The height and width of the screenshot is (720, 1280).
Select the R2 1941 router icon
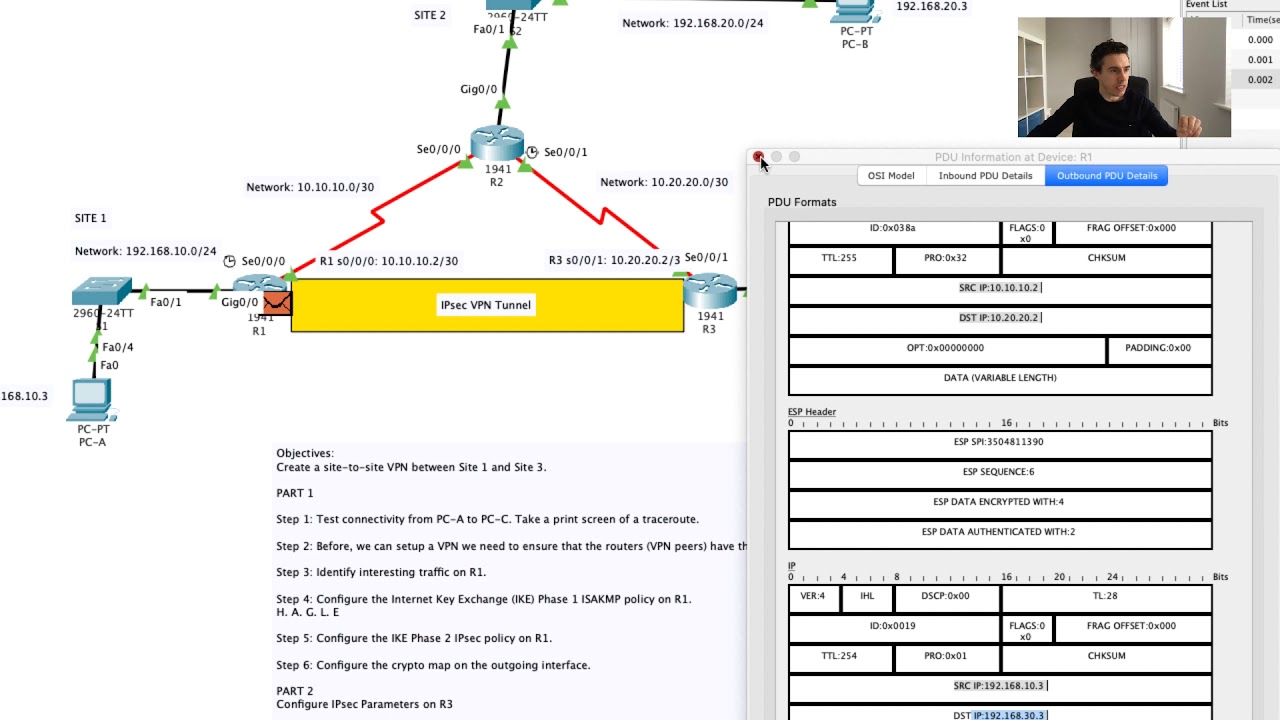pyautogui.click(x=497, y=144)
